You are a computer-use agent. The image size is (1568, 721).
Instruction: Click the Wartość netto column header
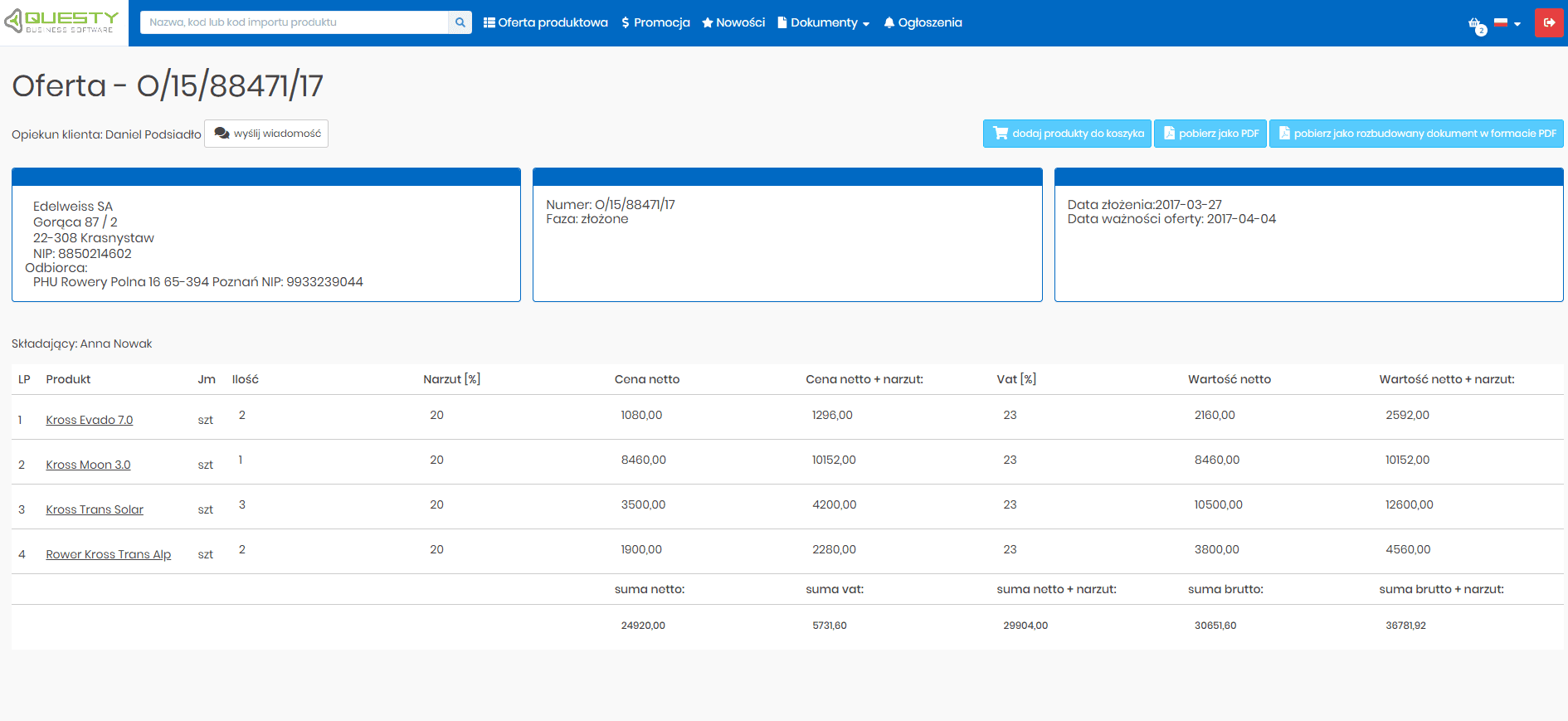[x=1230, y=379]
